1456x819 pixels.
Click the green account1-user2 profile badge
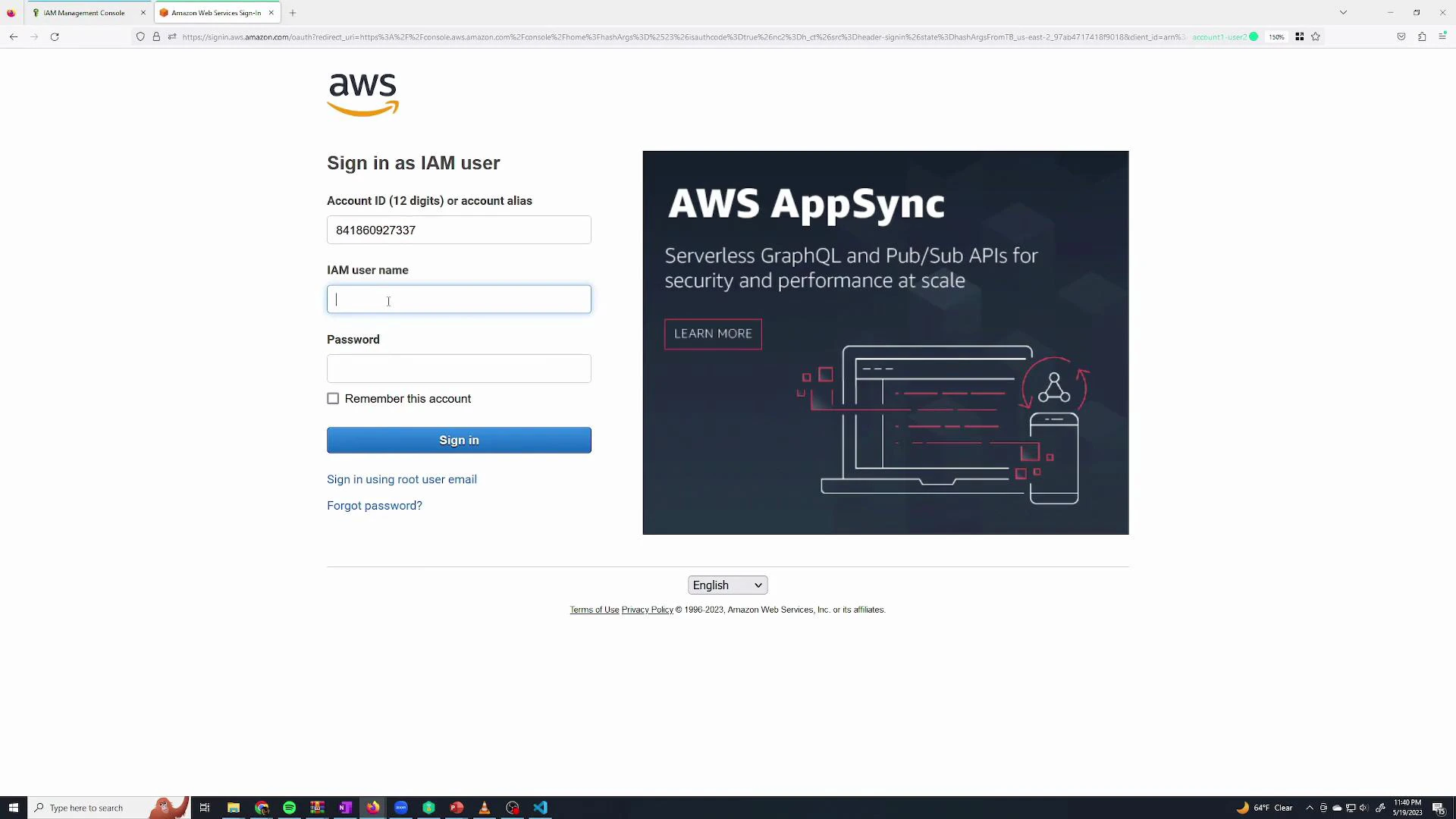click(1222, 36)
